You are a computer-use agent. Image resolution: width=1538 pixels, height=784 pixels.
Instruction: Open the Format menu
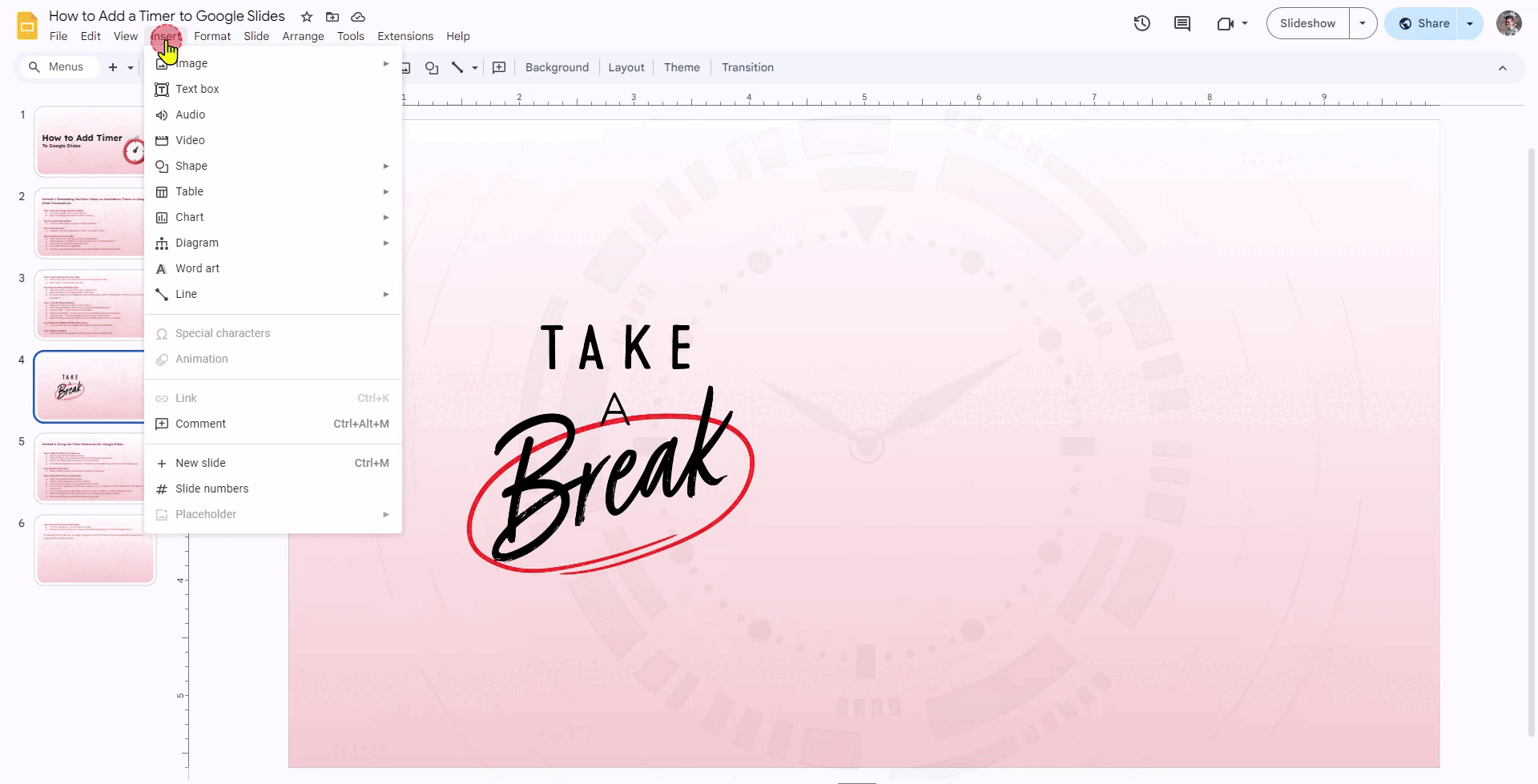pos(211,36)
